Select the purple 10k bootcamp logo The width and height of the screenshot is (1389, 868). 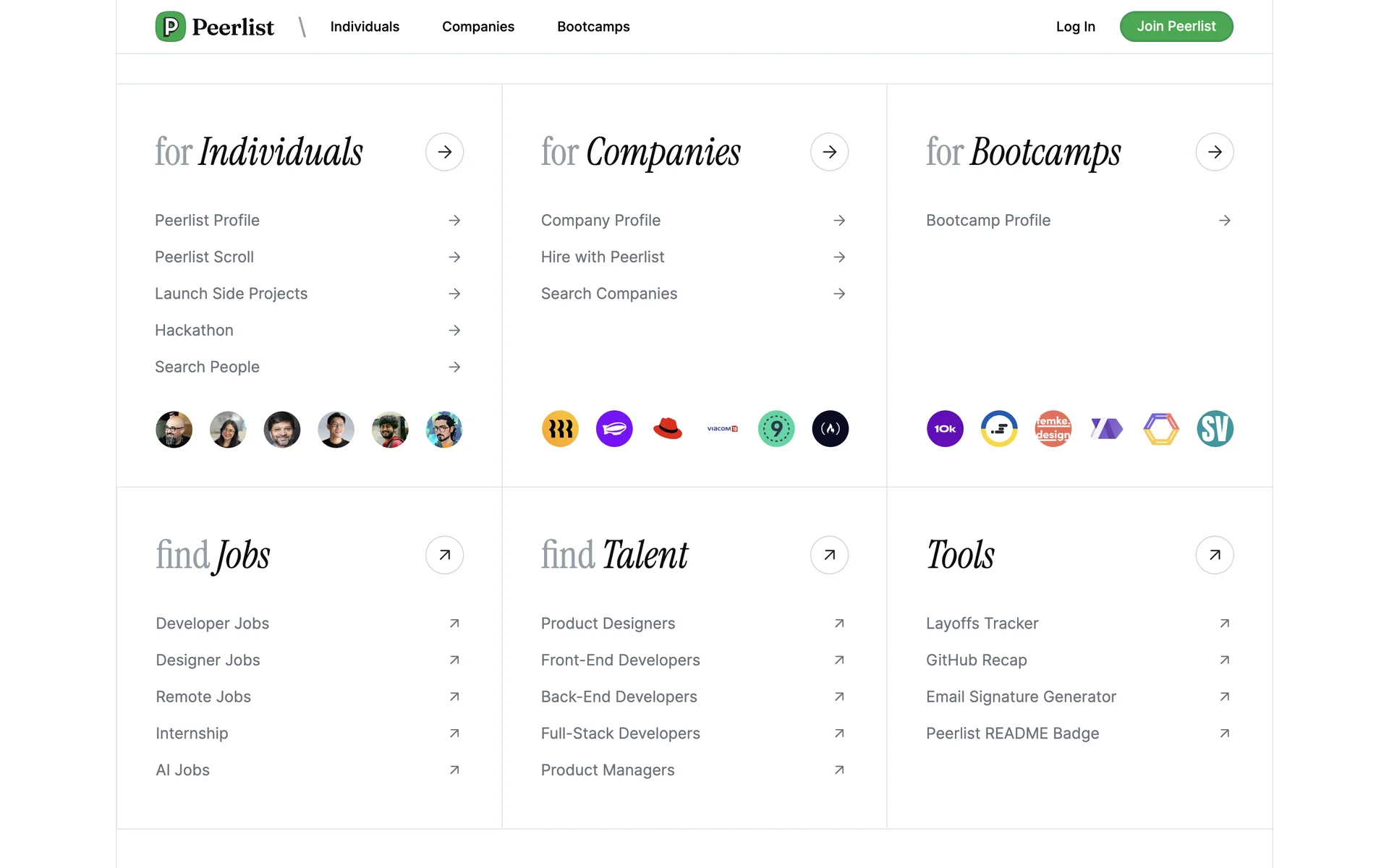pos(945,429)
